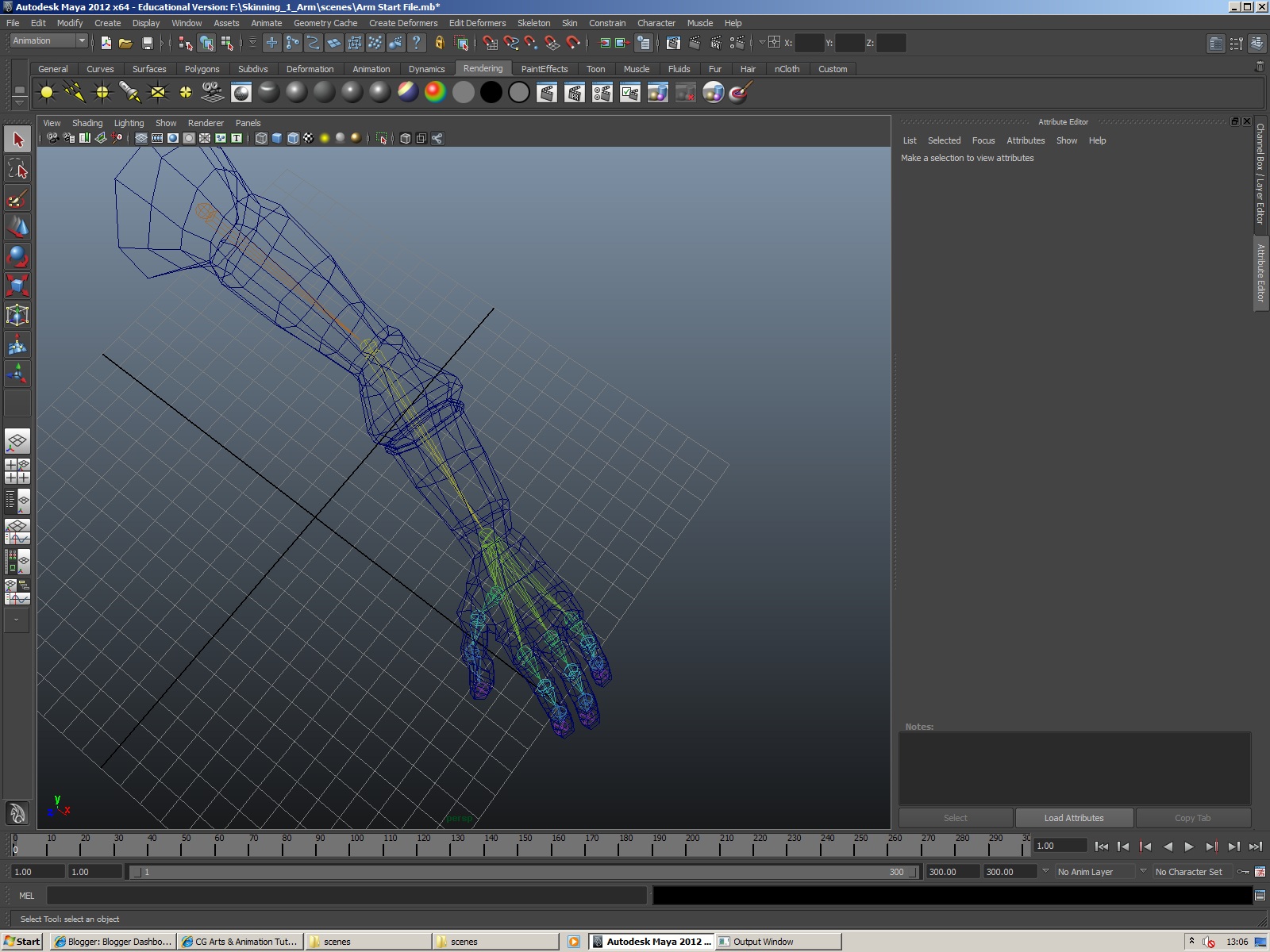Open the Skeleton menu
The width and height of the screenshot is (1270, 952).
click(533, 23)
